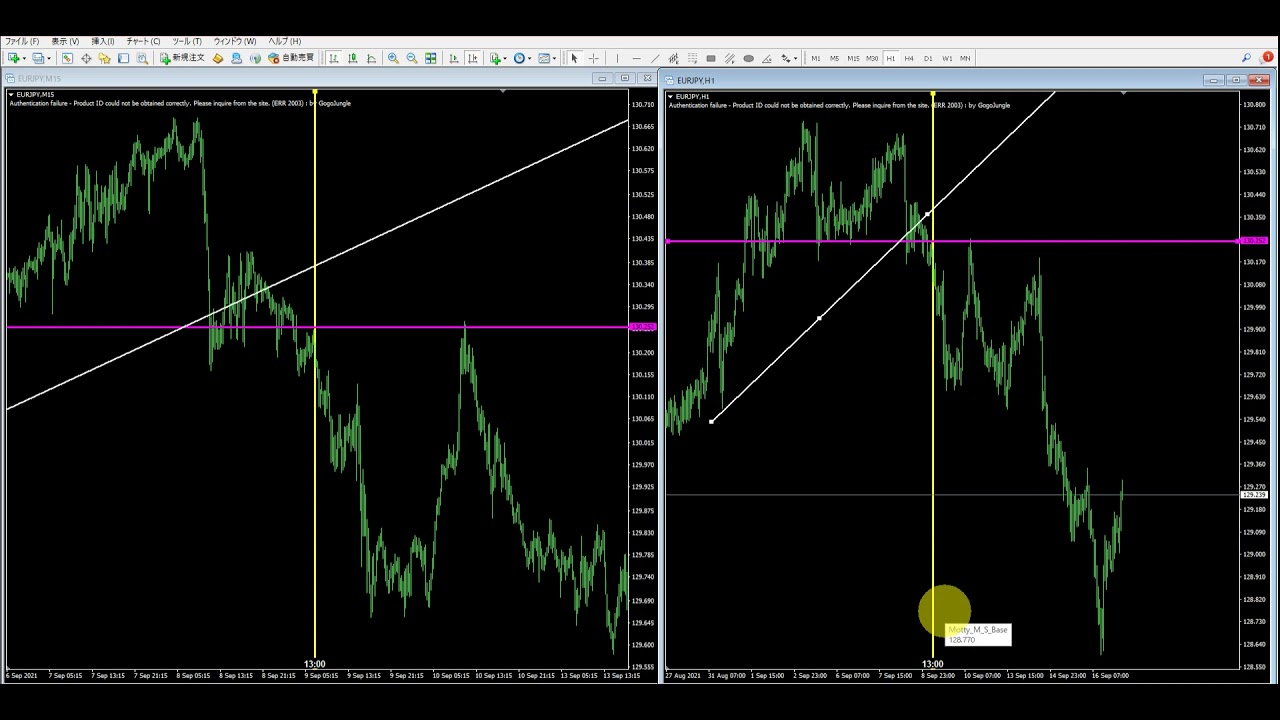Toggle chart shift from right edge
1280x720 pixels.
tap(473, 58)
